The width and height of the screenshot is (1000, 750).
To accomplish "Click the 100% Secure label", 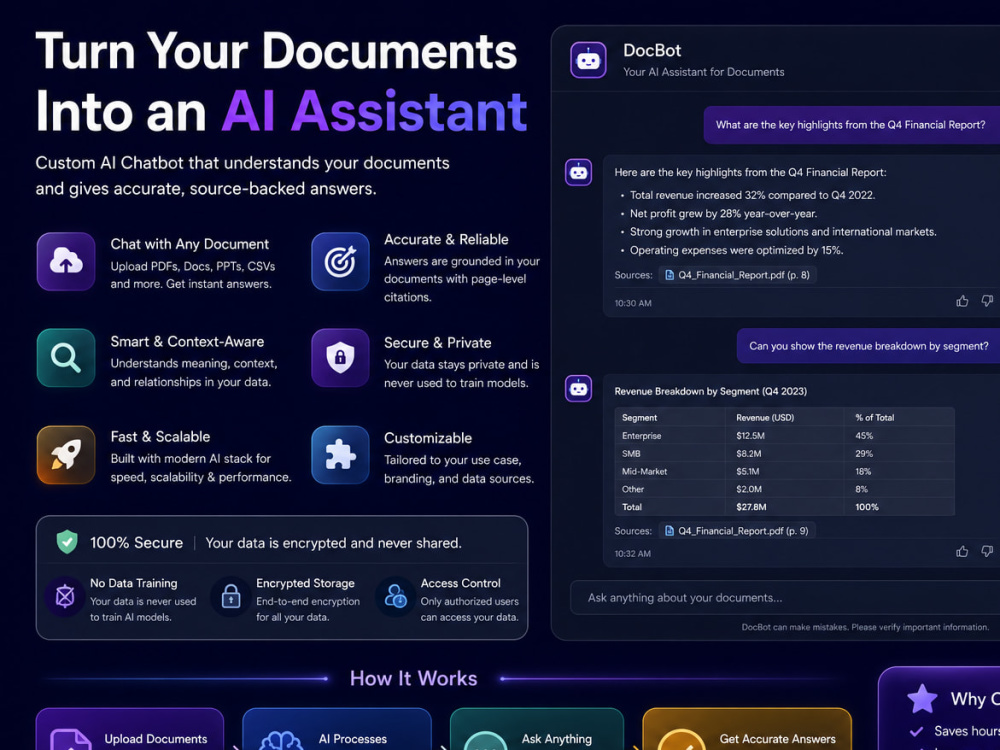I will coord(136,543).
